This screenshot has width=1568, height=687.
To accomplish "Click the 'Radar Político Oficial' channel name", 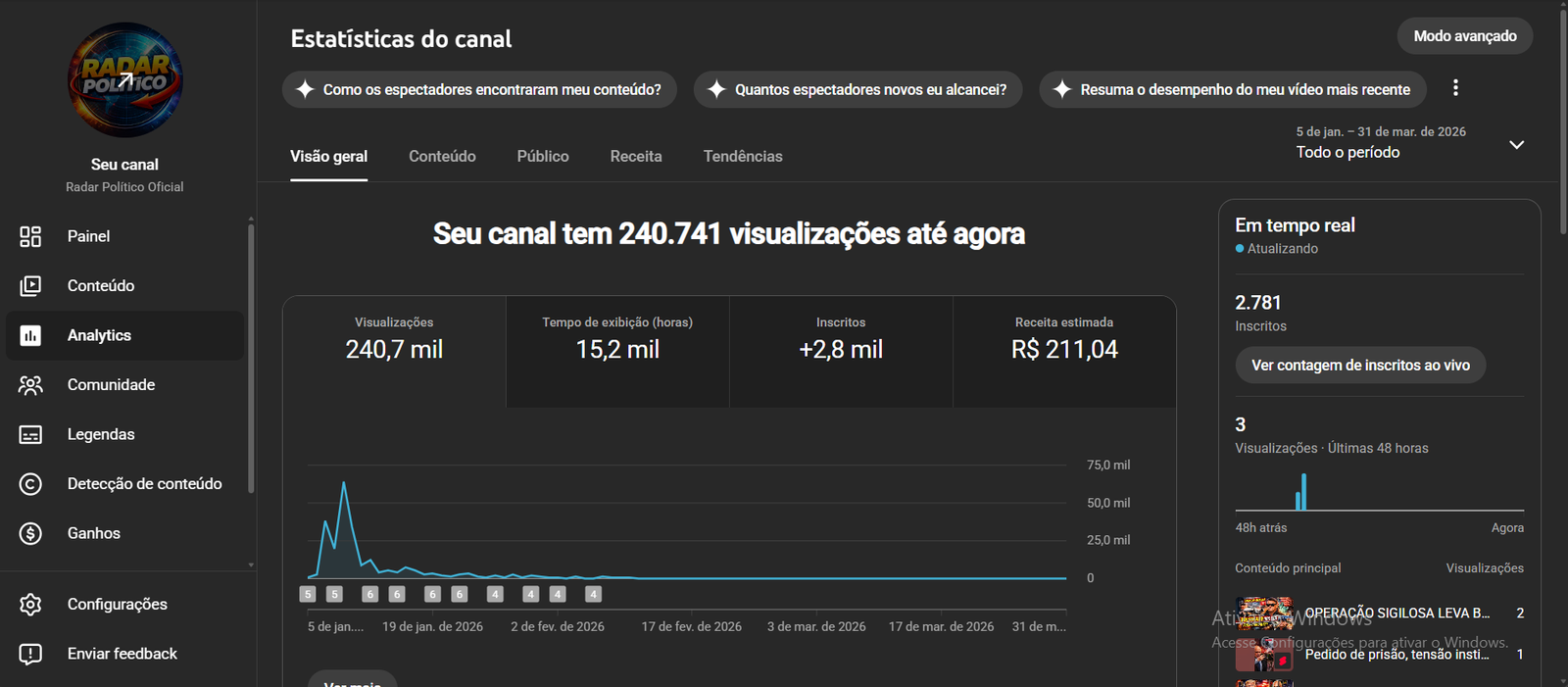I will [x=124, y=187].
